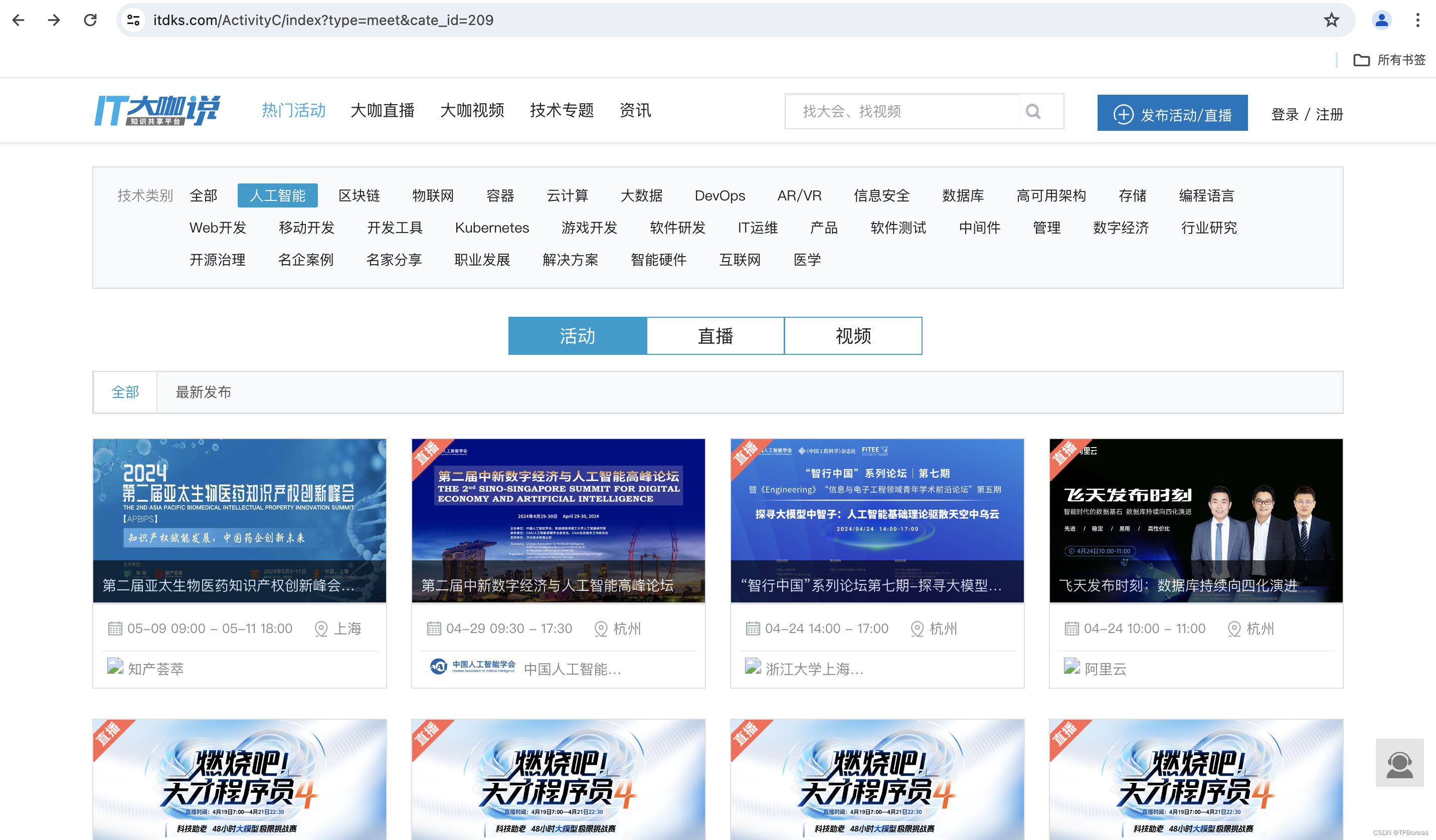This screenshot has width=1436, height=840.
Task: Switch to the 直播 tab
Action: [x=715, y=336]
